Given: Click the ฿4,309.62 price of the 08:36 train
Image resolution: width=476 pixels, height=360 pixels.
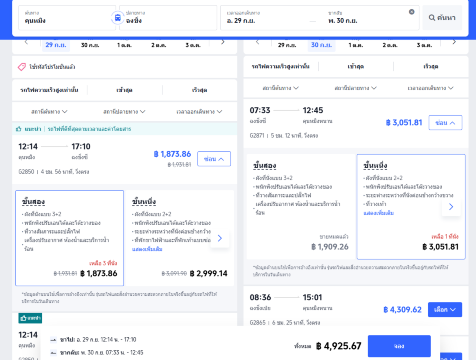Looking at the screenshot, I should point(402,310).
